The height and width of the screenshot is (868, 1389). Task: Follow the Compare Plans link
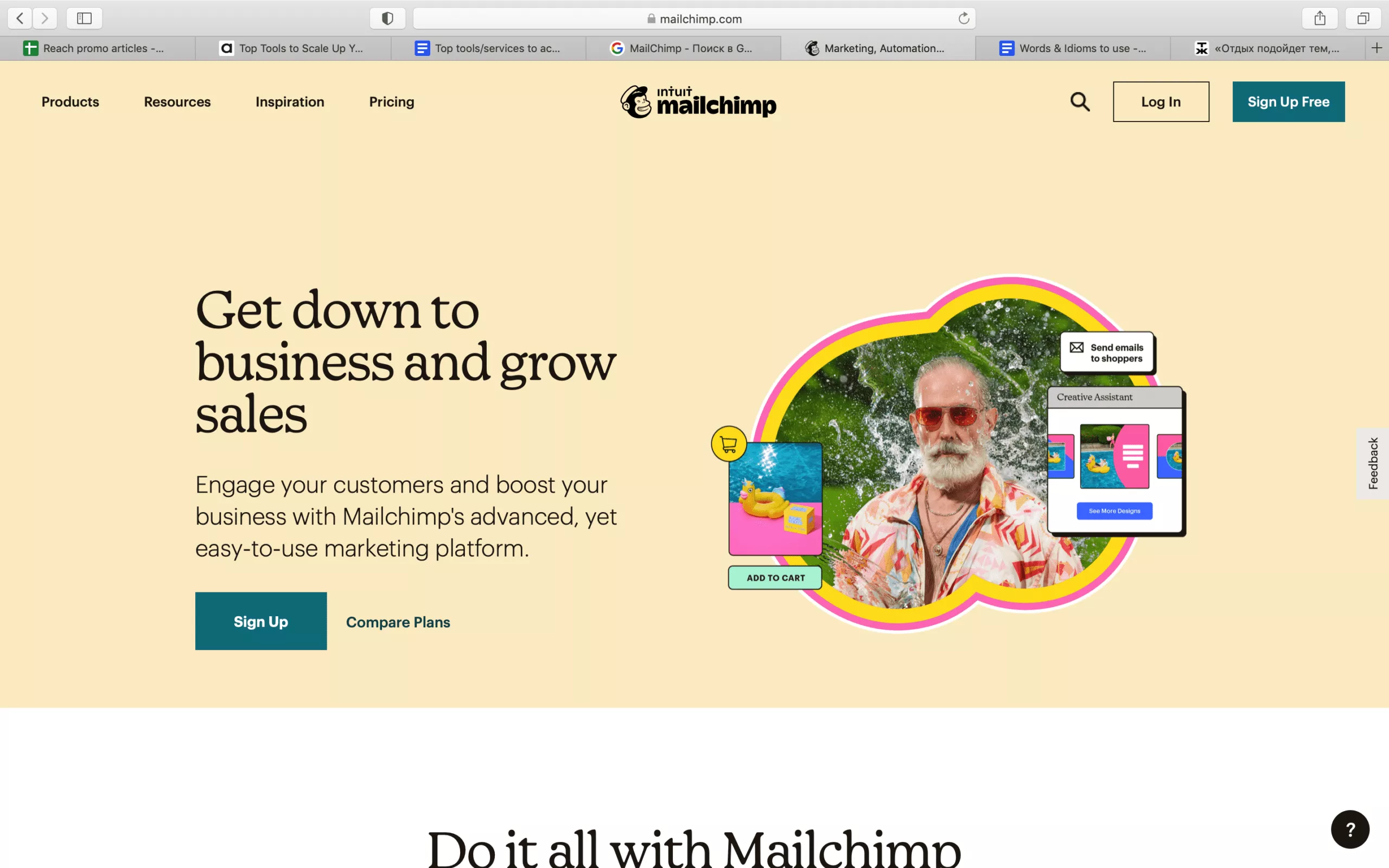[398, 622]
